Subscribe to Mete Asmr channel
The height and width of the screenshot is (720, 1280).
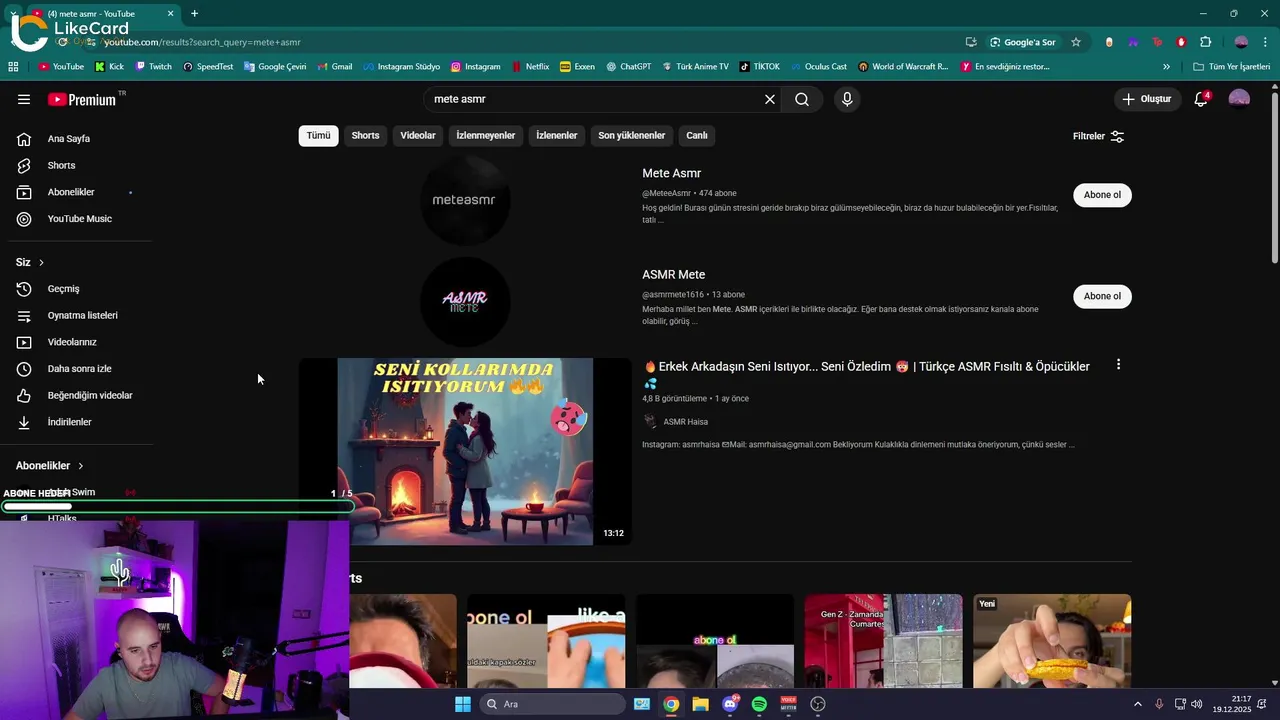click(x=1102, y=195)
